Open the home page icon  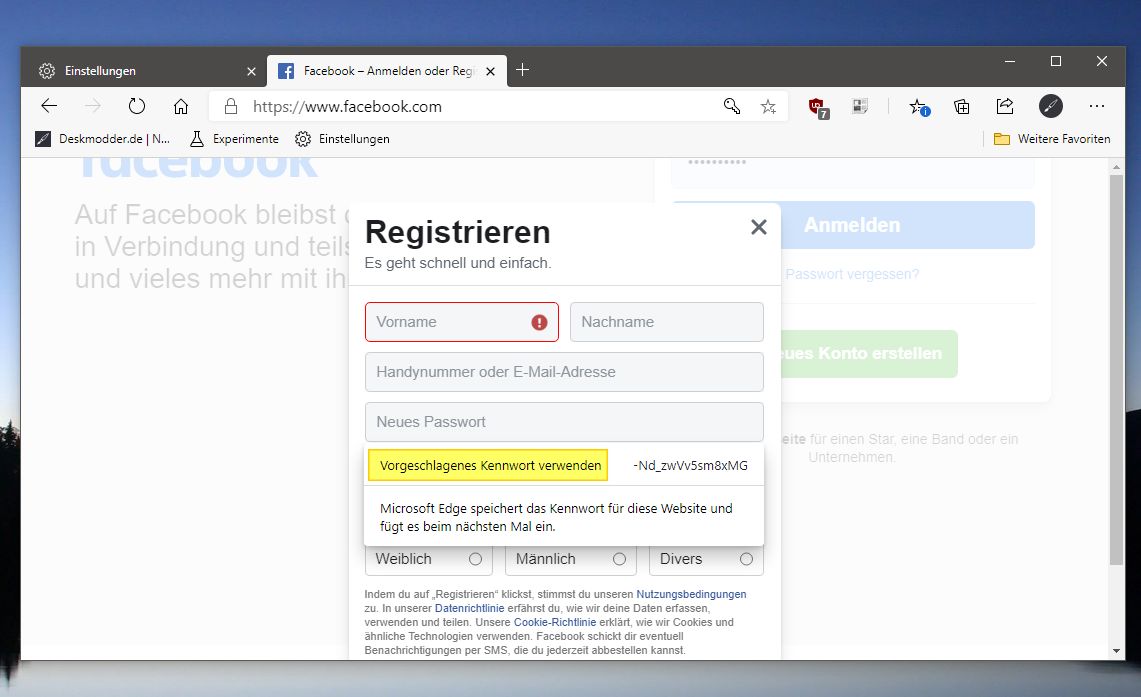[x=180, y=106]
